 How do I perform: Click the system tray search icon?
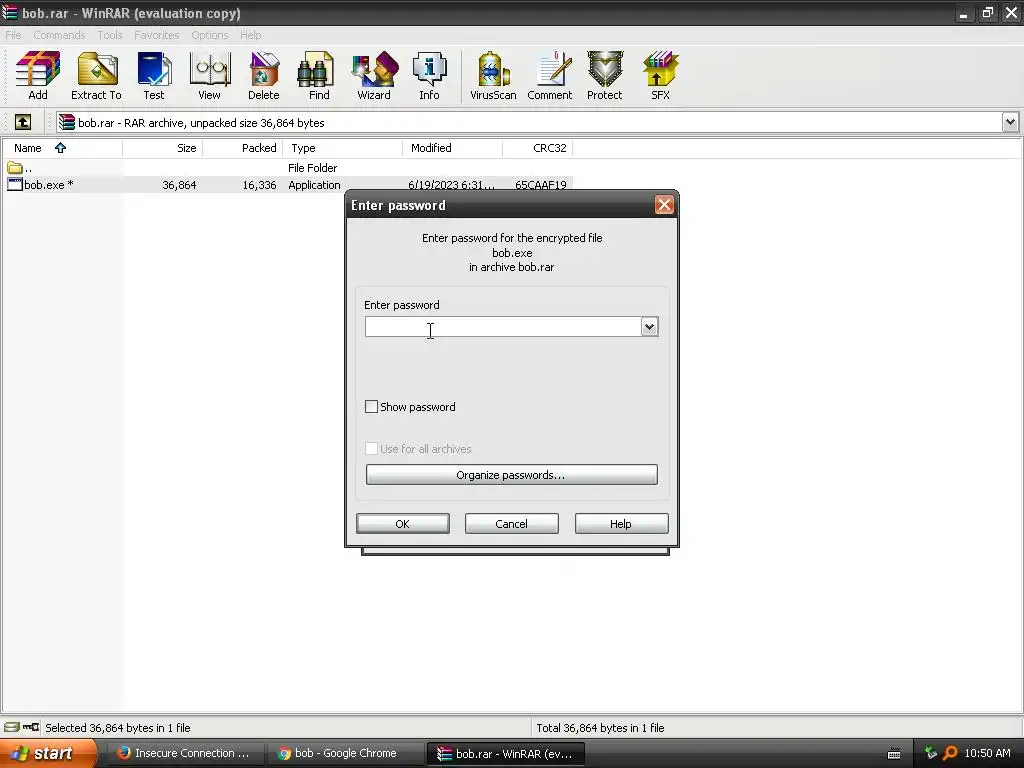click(x=950, y=753)
